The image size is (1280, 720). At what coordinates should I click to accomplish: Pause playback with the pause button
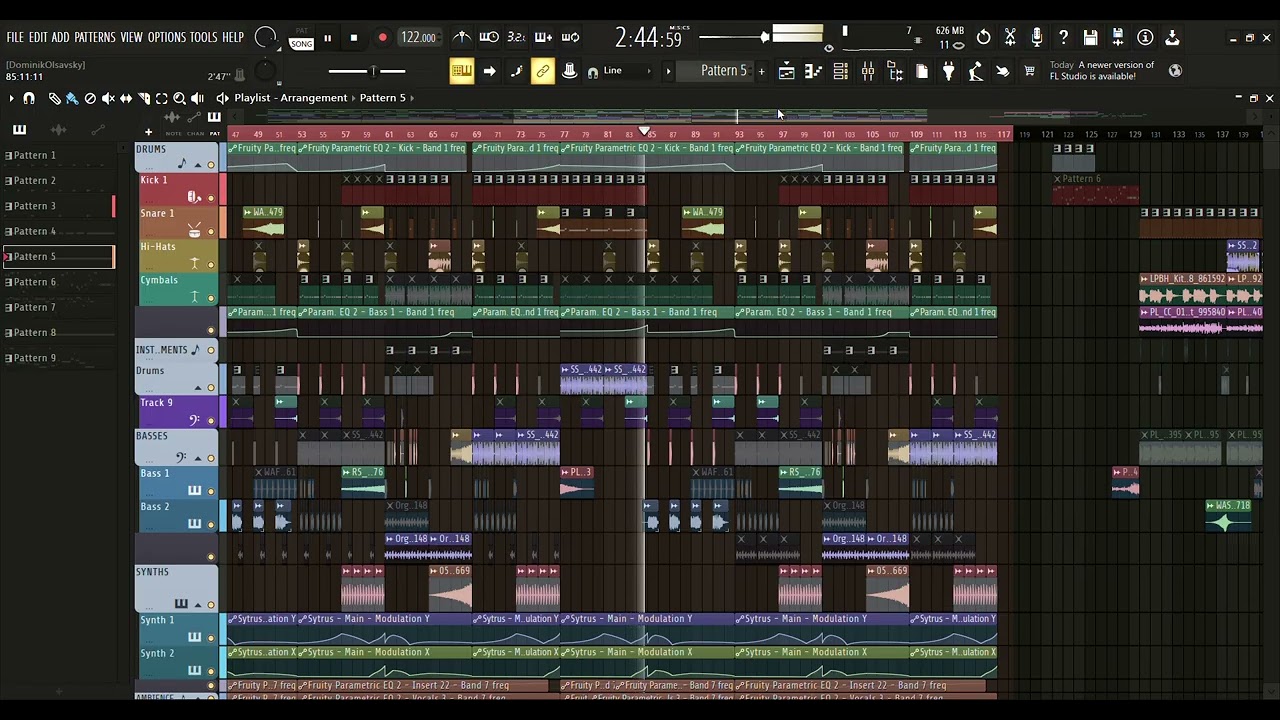327,38
